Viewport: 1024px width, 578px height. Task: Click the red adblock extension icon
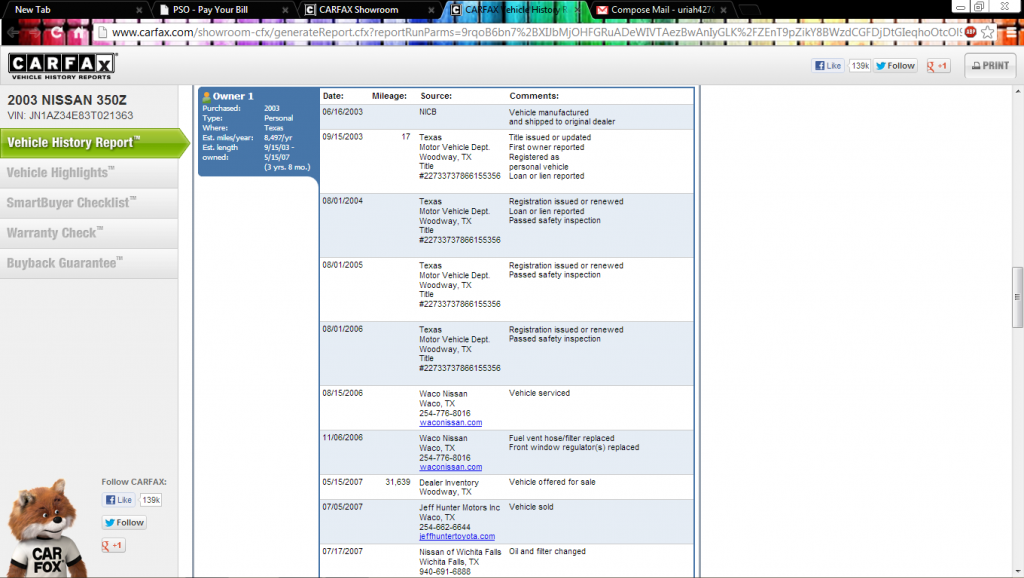pos(970,32)
